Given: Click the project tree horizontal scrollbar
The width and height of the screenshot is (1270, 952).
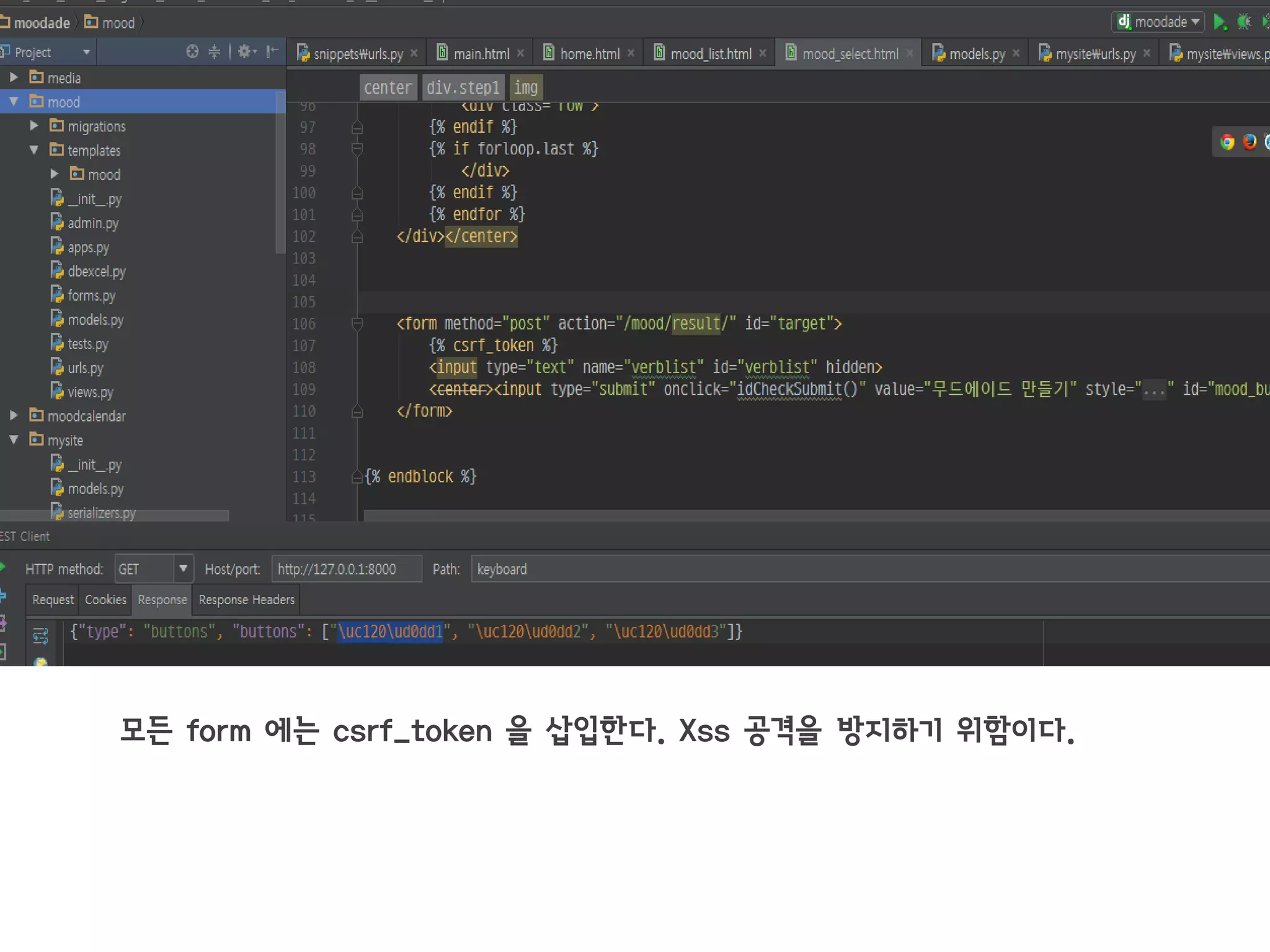Looking at the screenshot, I should pos(115,515).
